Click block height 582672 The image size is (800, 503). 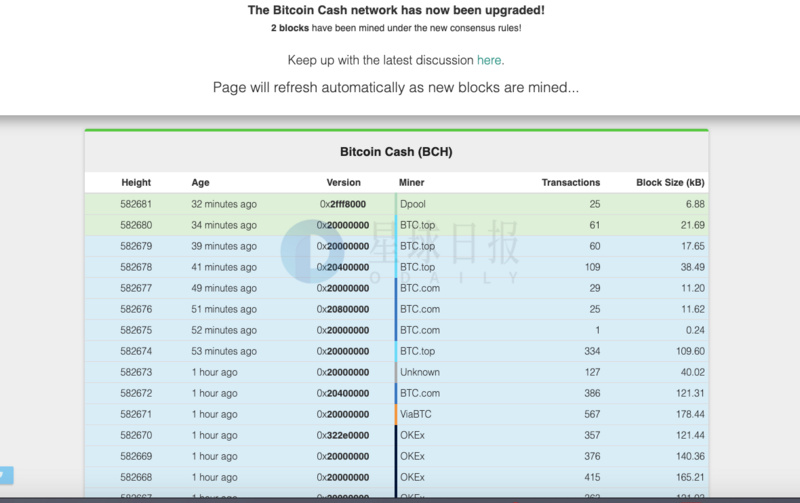[x=136, y=393]
